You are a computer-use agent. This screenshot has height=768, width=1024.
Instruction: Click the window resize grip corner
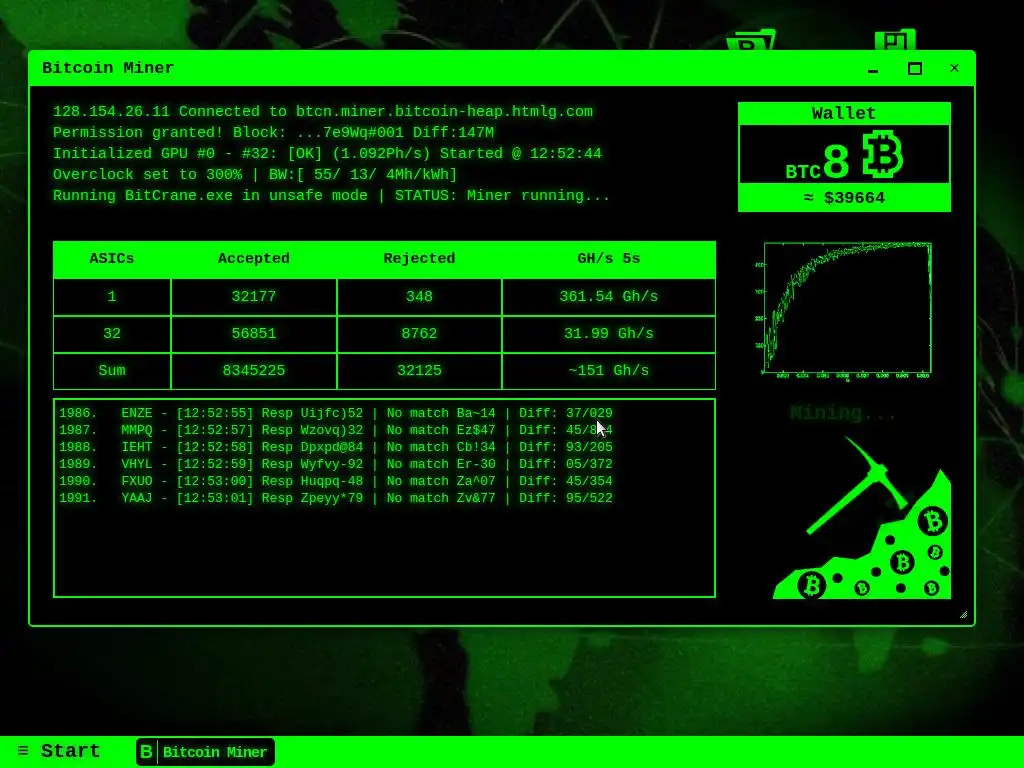click(x=963, y=615)
